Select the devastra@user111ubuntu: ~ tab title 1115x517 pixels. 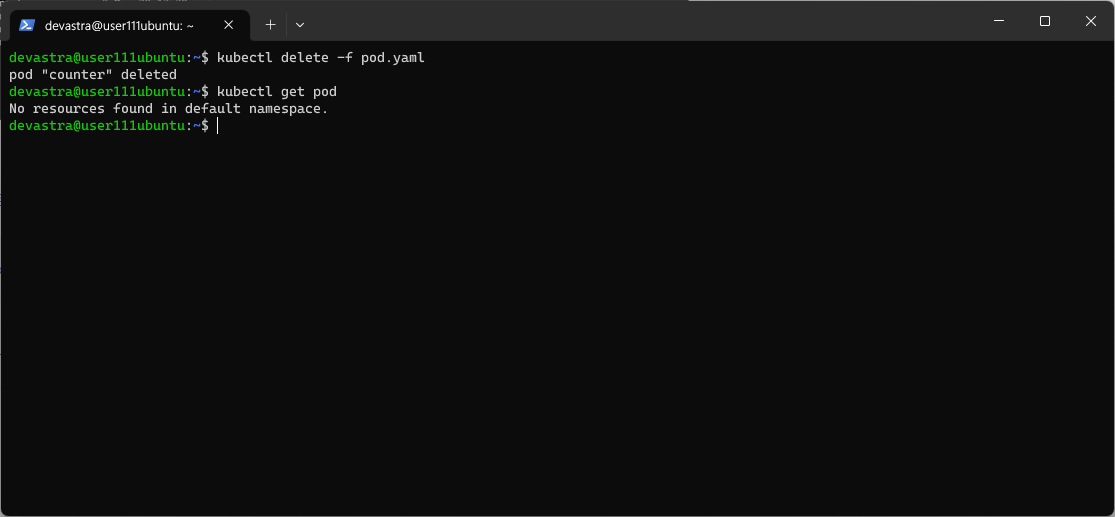coord(119,26)
